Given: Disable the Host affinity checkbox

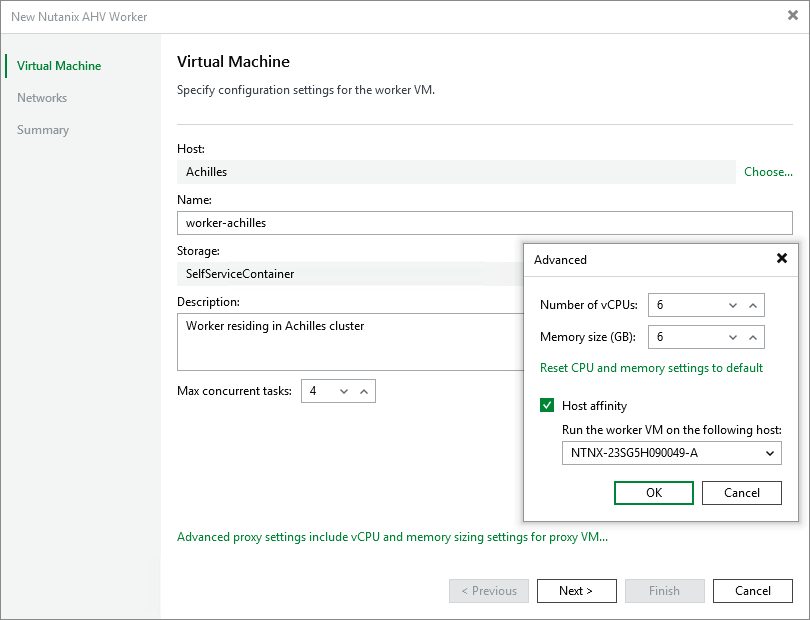Looking at the screenshot, I should (547, 405).
